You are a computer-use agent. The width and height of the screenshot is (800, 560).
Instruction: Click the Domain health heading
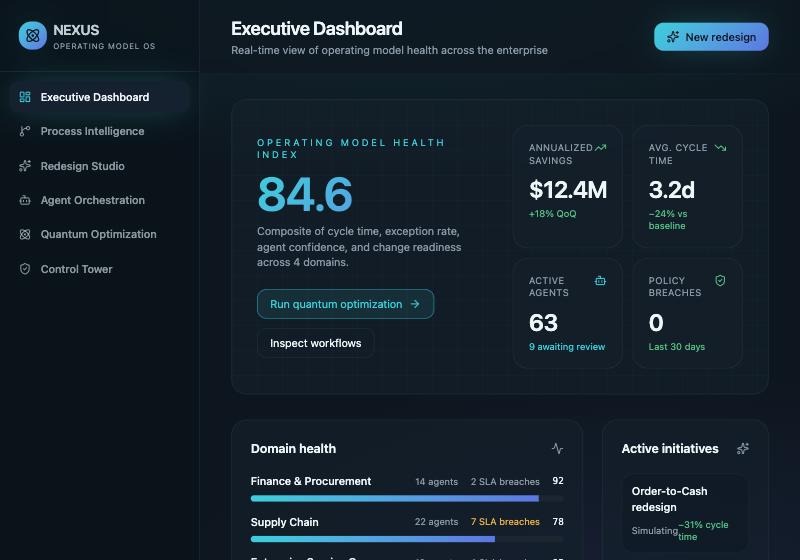pos(293,448)
